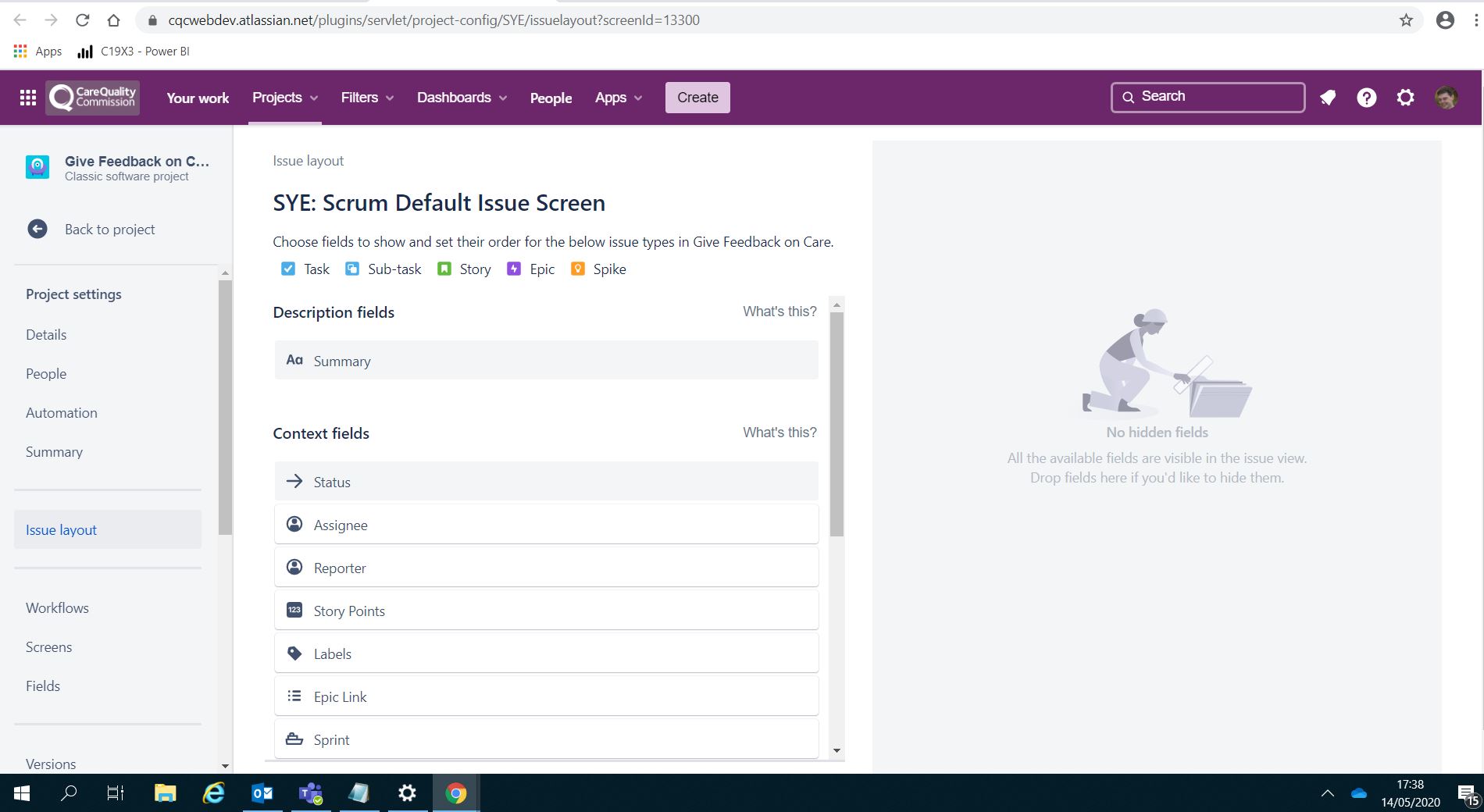Viewport: 1484px width, 812px height.
Task: Open the Jira app switcher grid icon
Action: pos(28,98)
